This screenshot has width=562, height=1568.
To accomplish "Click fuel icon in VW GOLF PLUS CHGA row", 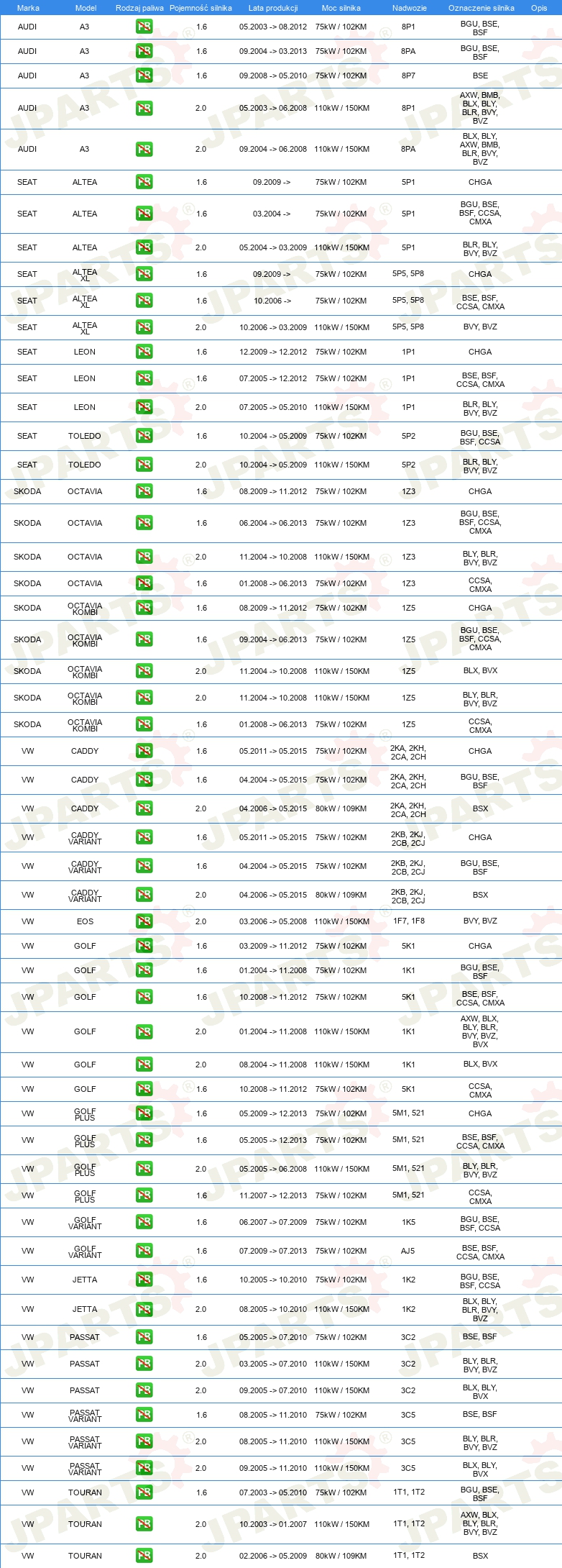I will pyautogui.click(x=144, y=1113).
